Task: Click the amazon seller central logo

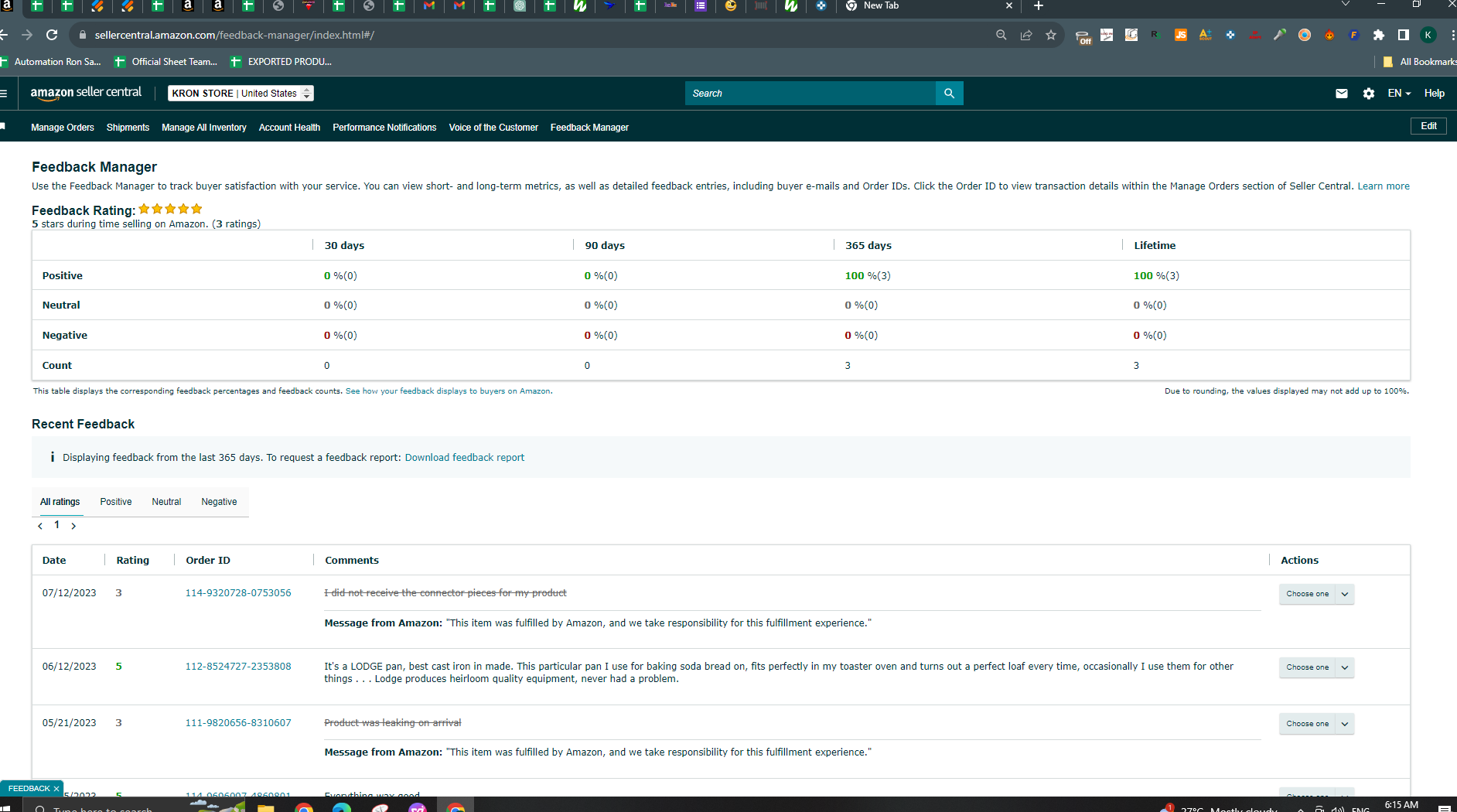Action: [x=86, y=93]
